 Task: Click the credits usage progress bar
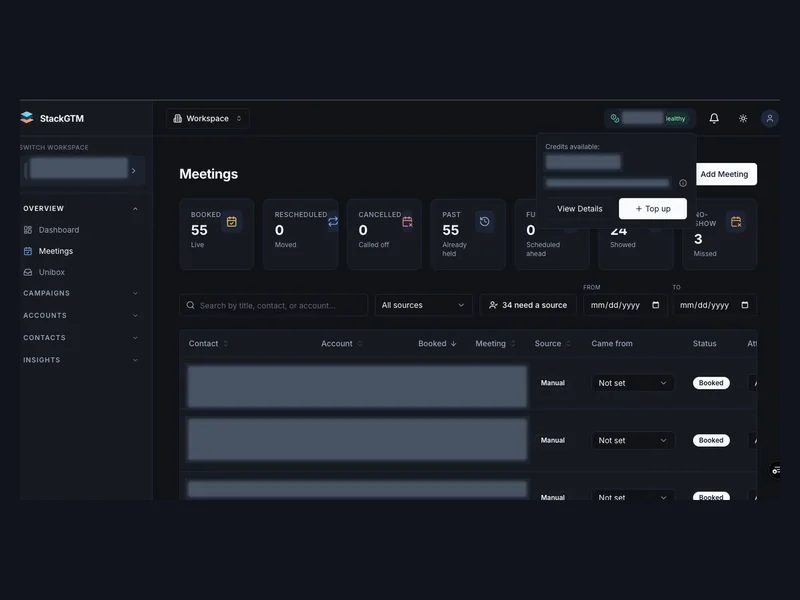pyautogui.click(x=607, y=183)
